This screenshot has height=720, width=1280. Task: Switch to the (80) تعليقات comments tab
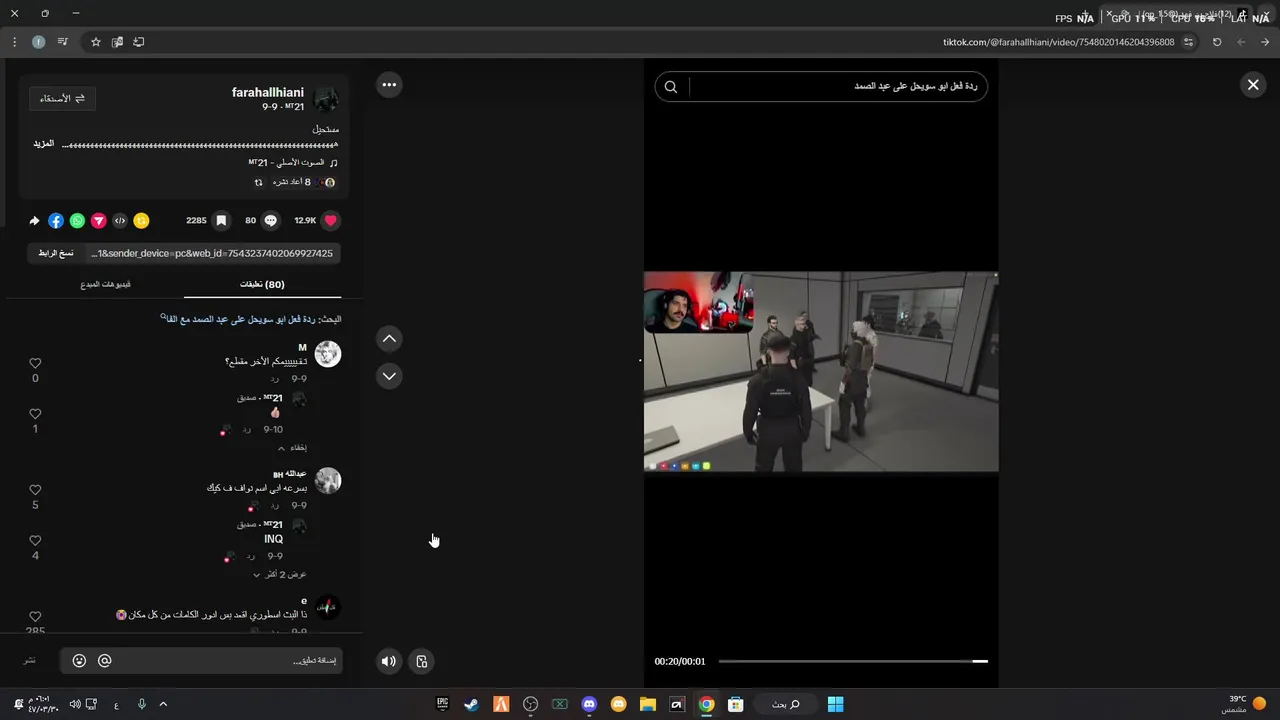pyautogui.click(x=262, y=285)
